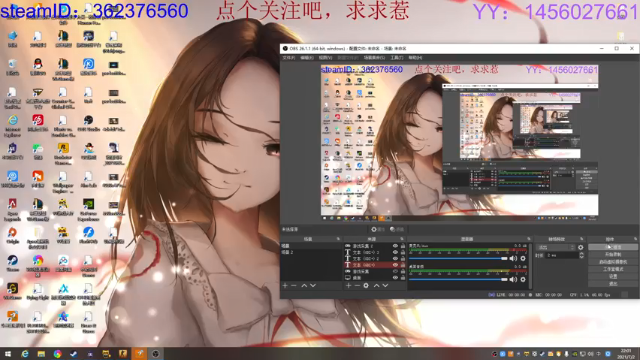Toggle lock on highlighted 文本 (GDI+) source
The height and width of the screenshot is (360, 640).
[x=402, y=265]
